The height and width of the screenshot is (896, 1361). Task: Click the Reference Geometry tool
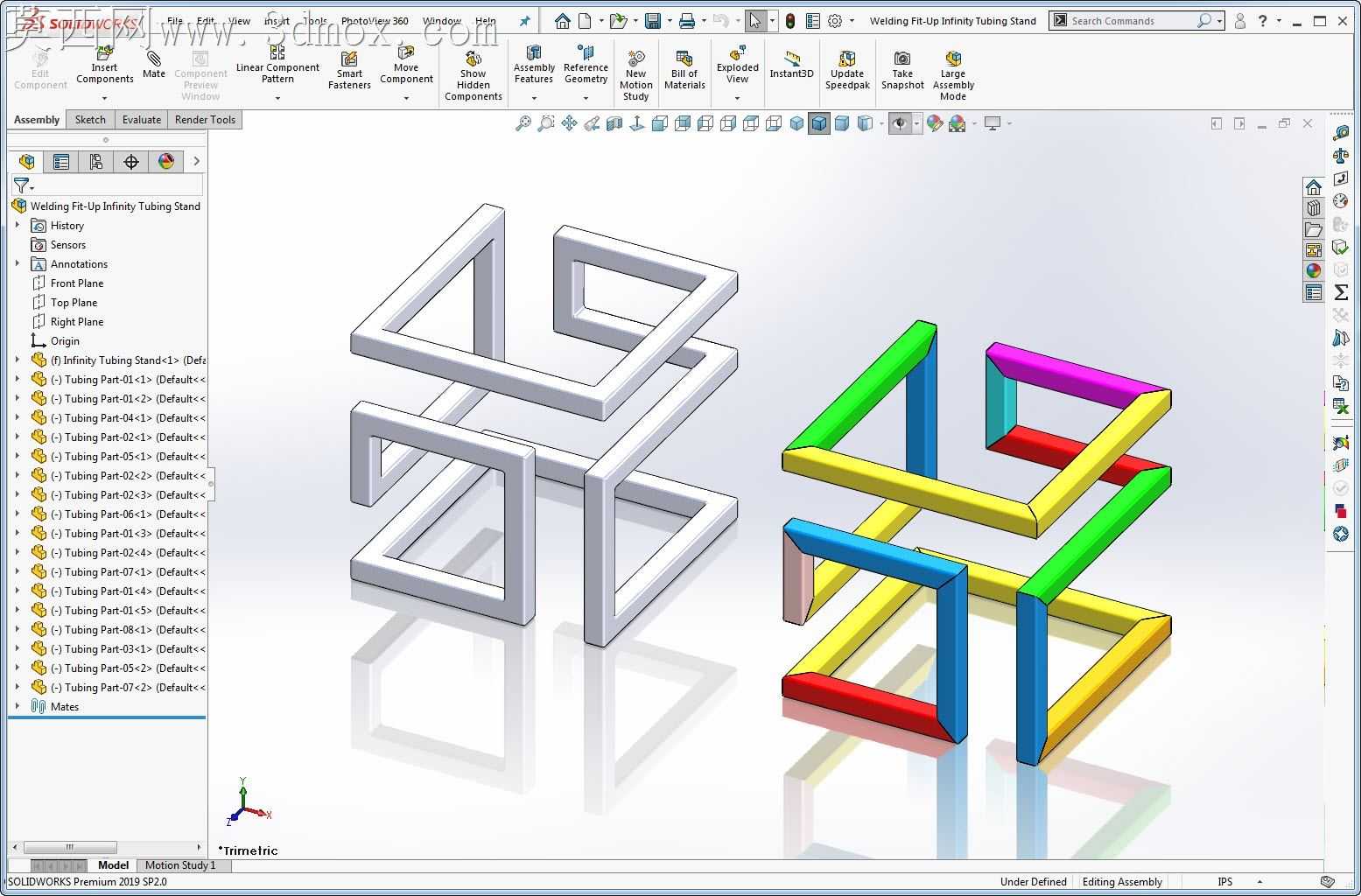pyautogui.click(x=586, y=65)
